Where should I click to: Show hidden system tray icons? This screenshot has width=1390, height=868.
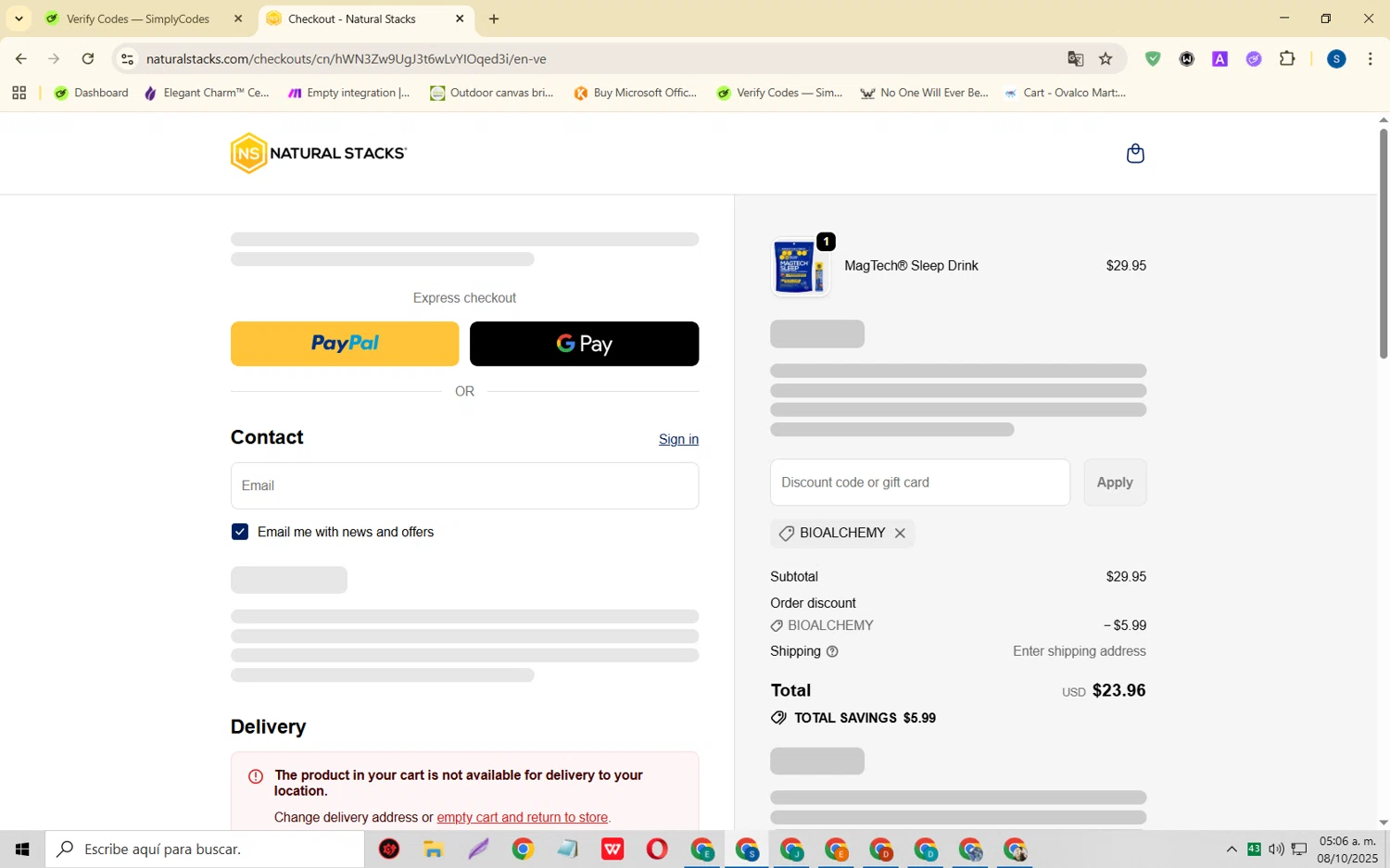[x=1232, y=849]
